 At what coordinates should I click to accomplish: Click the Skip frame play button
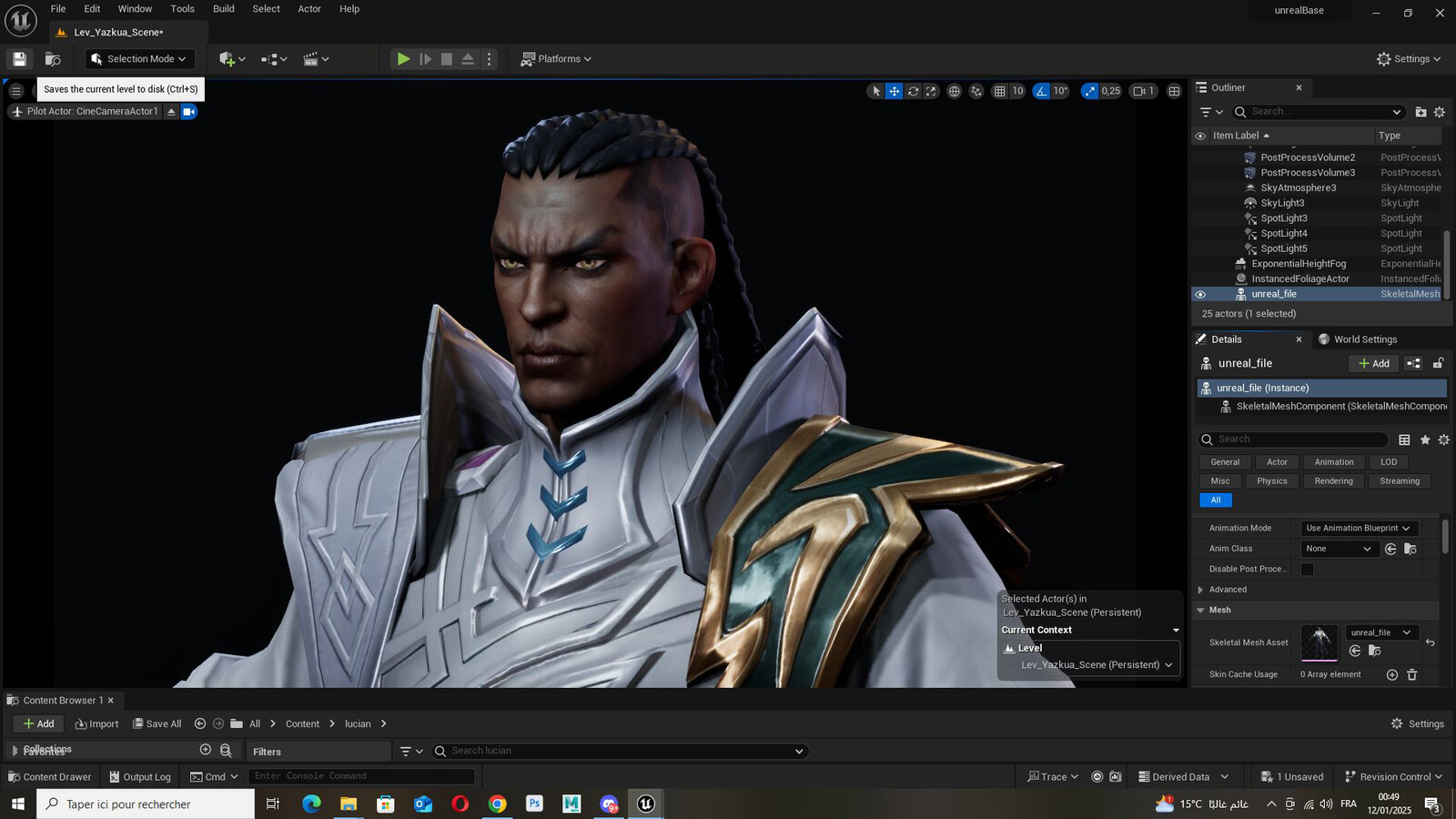pos(425,59)
